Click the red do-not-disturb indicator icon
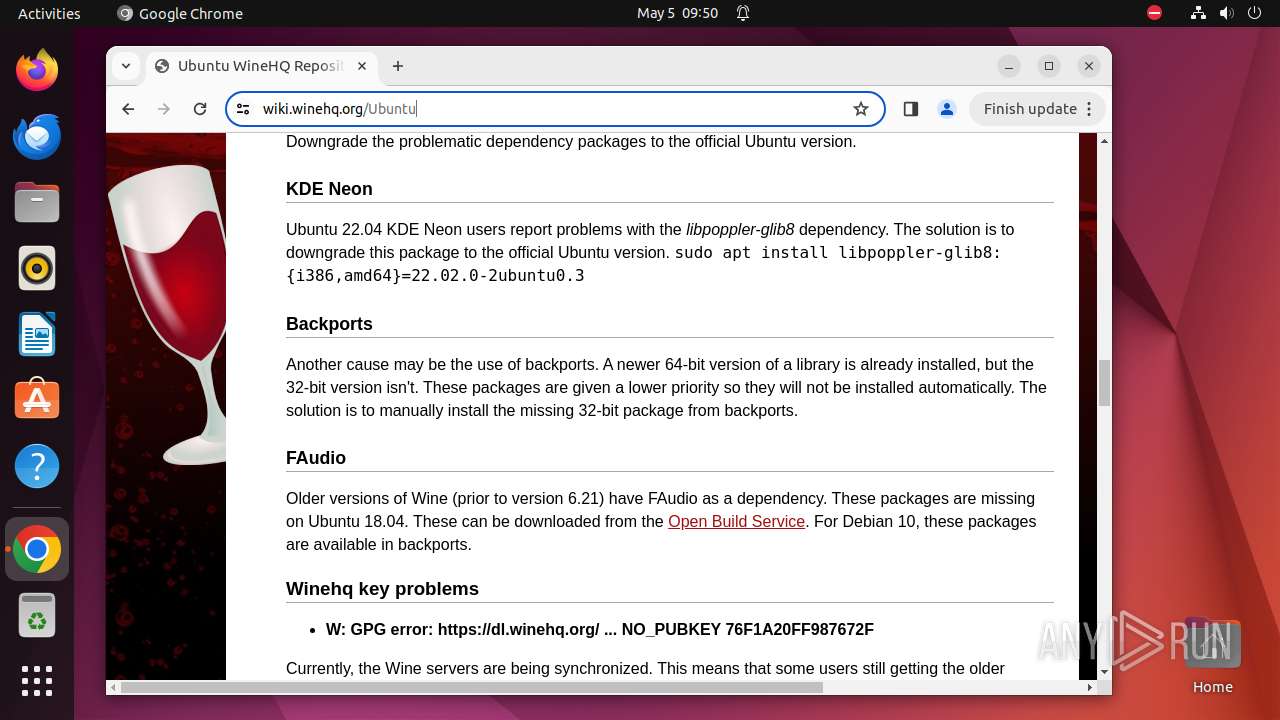1280x720 pixels. 1154,13
